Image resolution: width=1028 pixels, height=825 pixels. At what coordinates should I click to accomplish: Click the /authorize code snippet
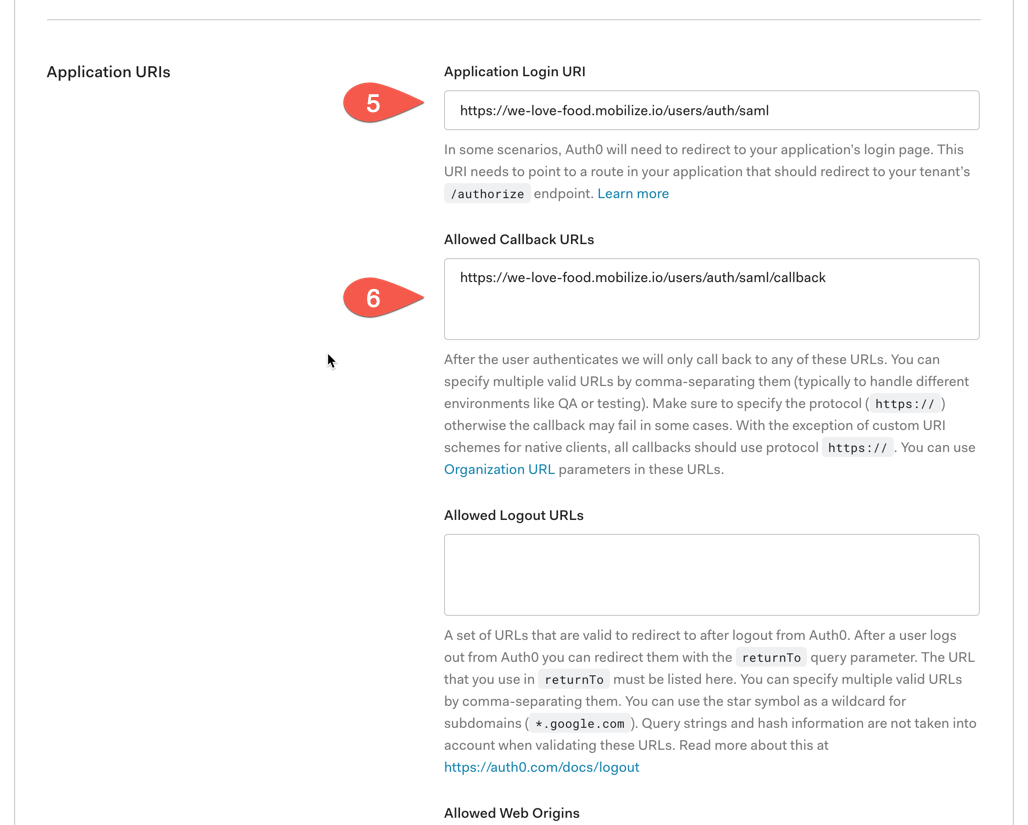coord(487,194)
